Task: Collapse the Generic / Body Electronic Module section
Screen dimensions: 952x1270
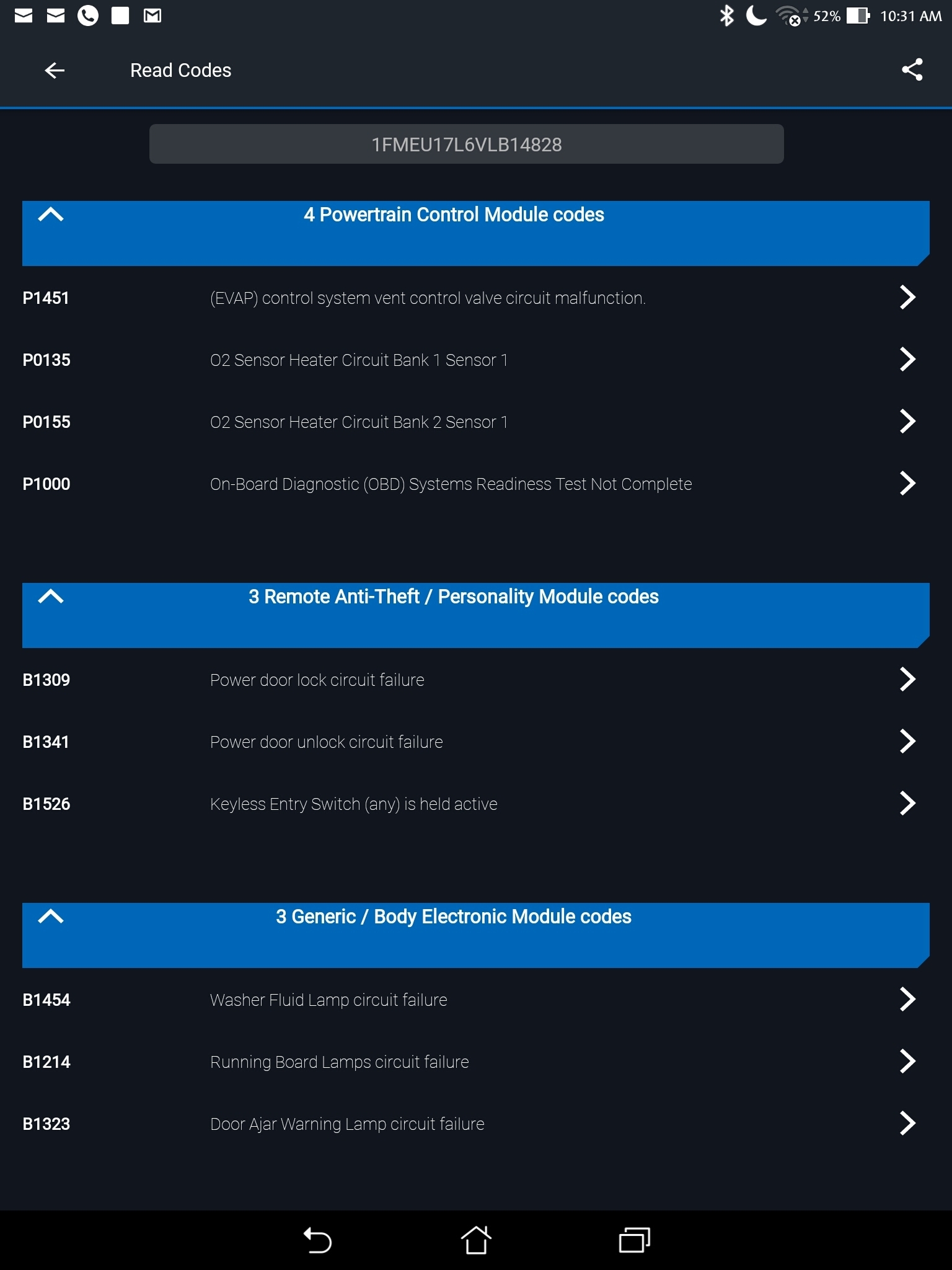Action: pos(51,917)
